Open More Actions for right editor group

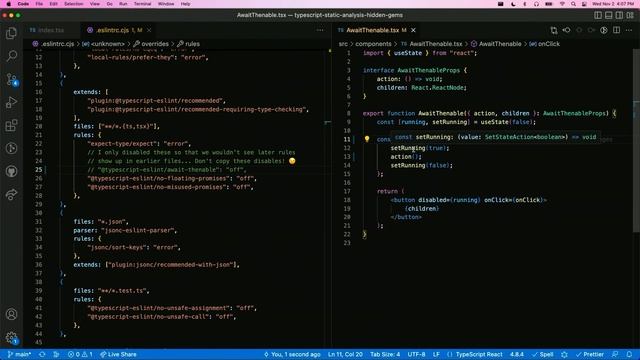point(629,30)
